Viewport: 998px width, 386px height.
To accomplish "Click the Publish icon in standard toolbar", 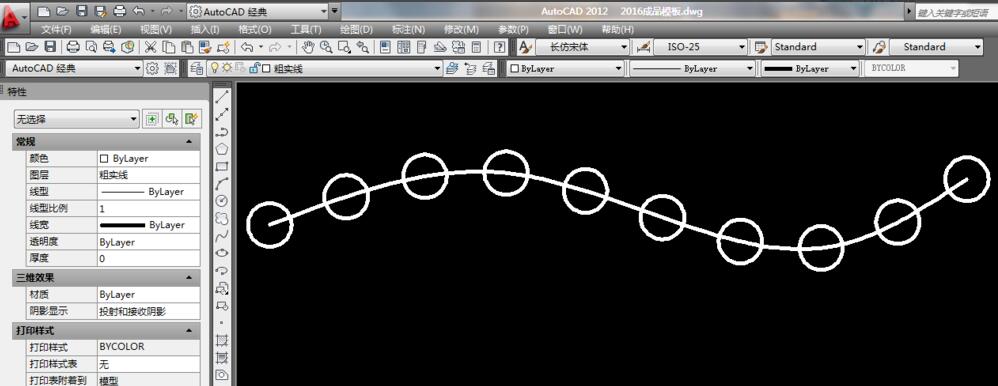I will click(109, 46).
